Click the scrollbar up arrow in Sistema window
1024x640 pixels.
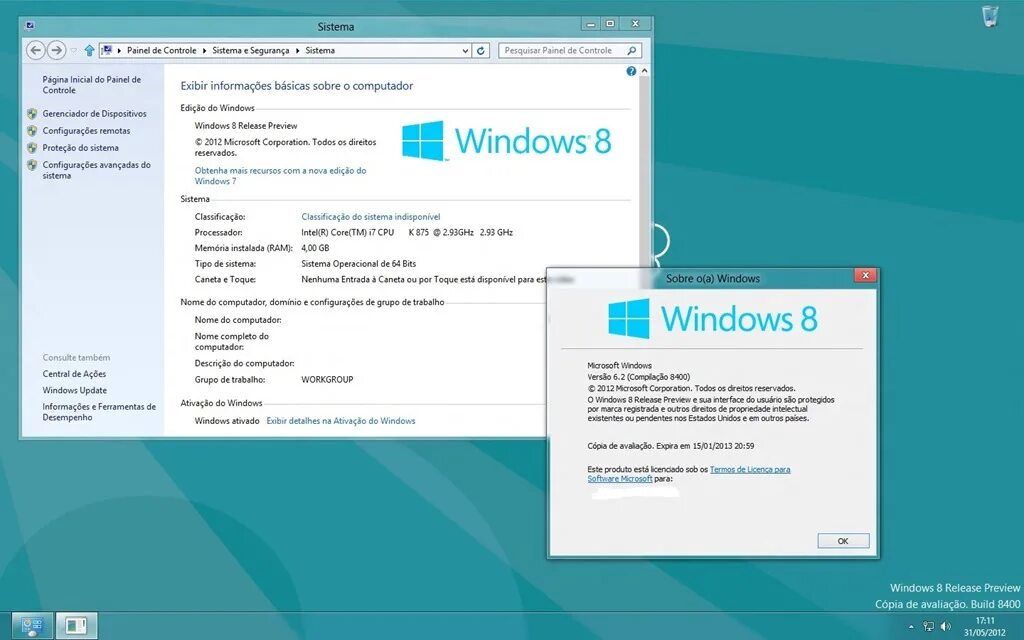coord(645,71)
